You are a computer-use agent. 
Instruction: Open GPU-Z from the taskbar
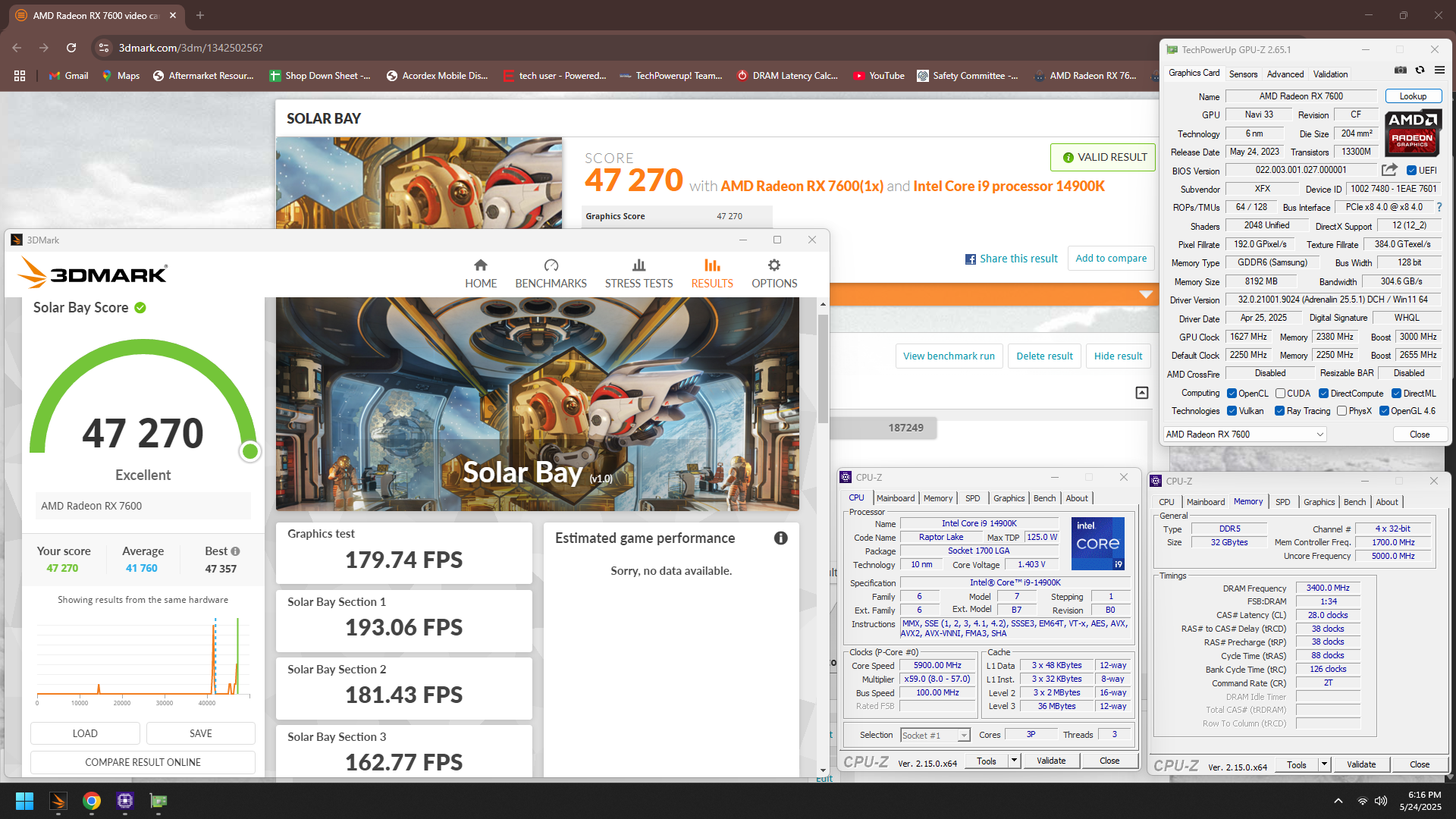[x=158, y=801]
